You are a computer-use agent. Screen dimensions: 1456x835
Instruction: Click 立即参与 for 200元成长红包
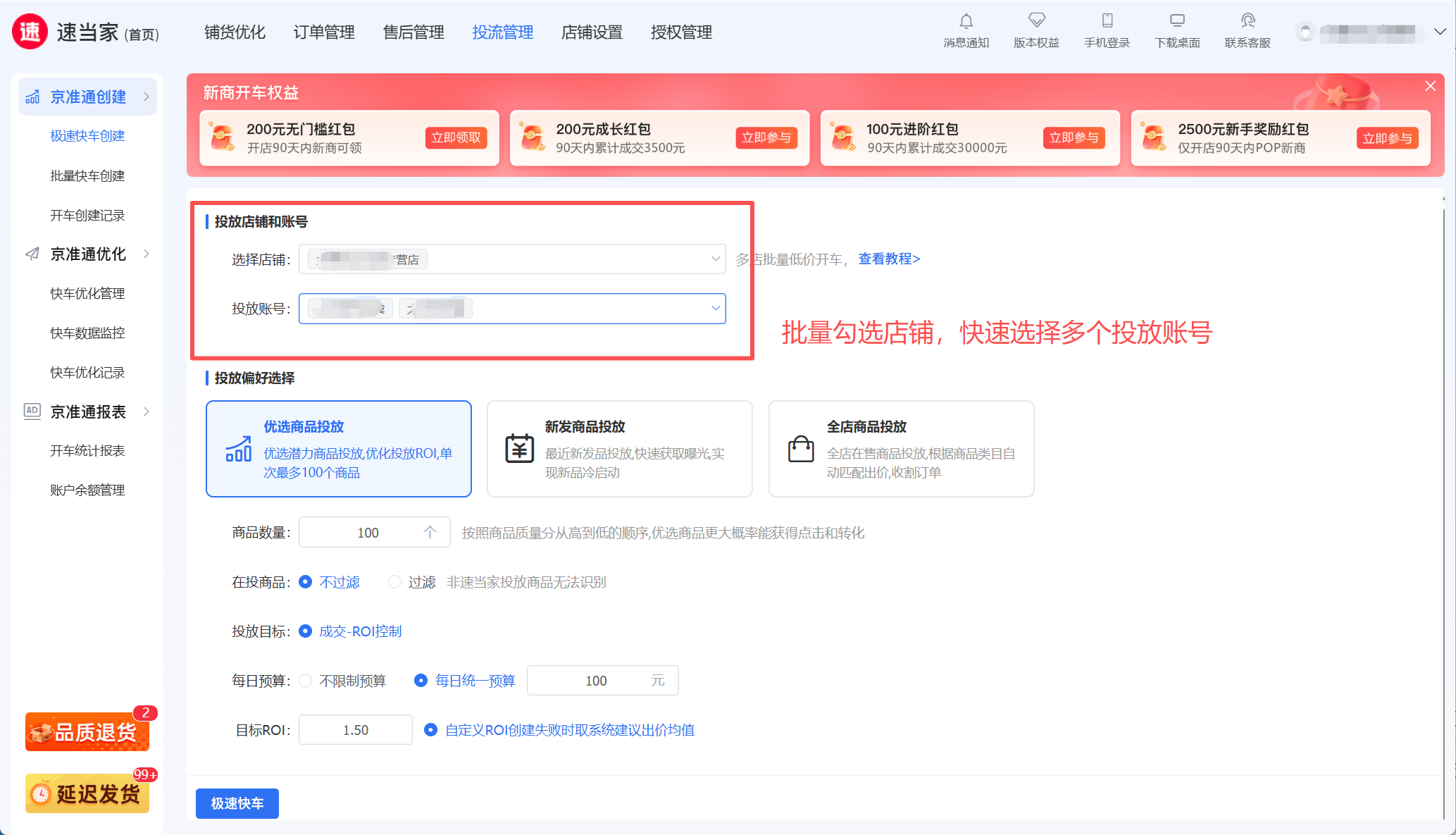point(766,138)
